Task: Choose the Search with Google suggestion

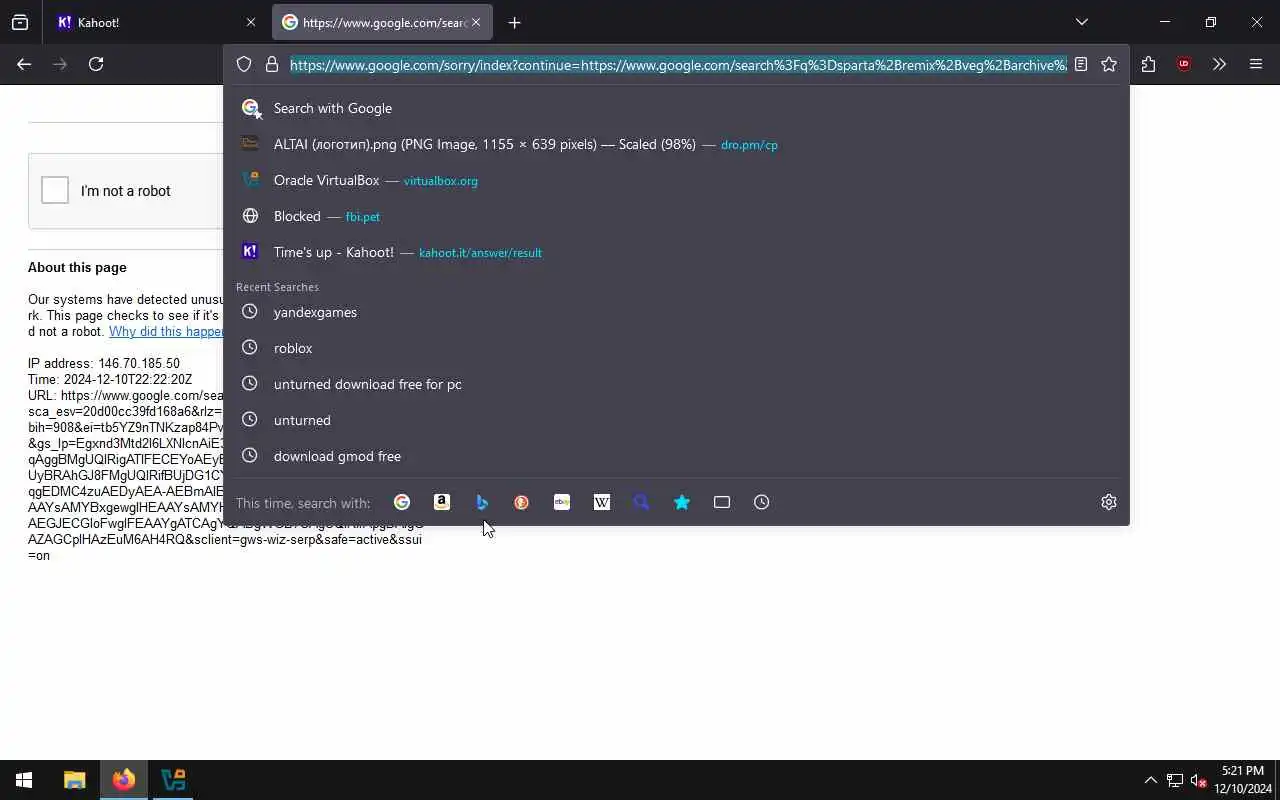Action: tap(676, 108)
